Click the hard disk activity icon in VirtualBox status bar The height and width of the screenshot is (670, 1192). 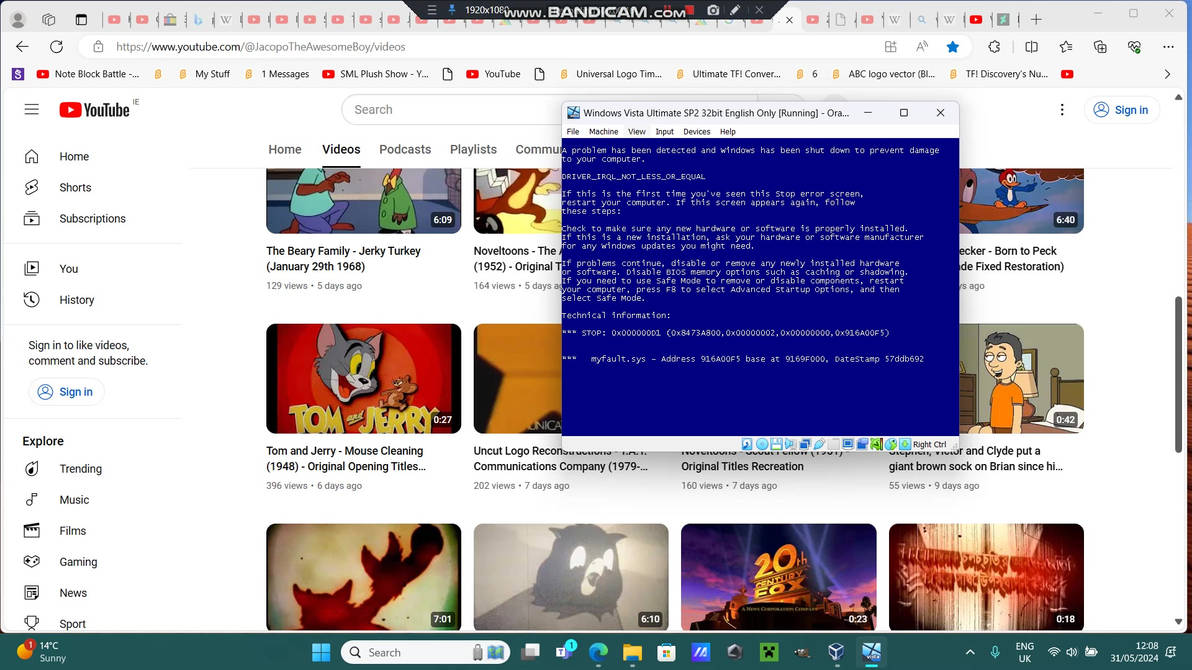tap(746, 444)
